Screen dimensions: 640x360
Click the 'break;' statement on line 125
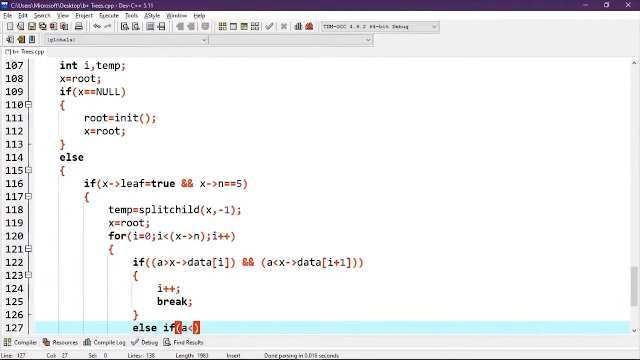(175, 302)
